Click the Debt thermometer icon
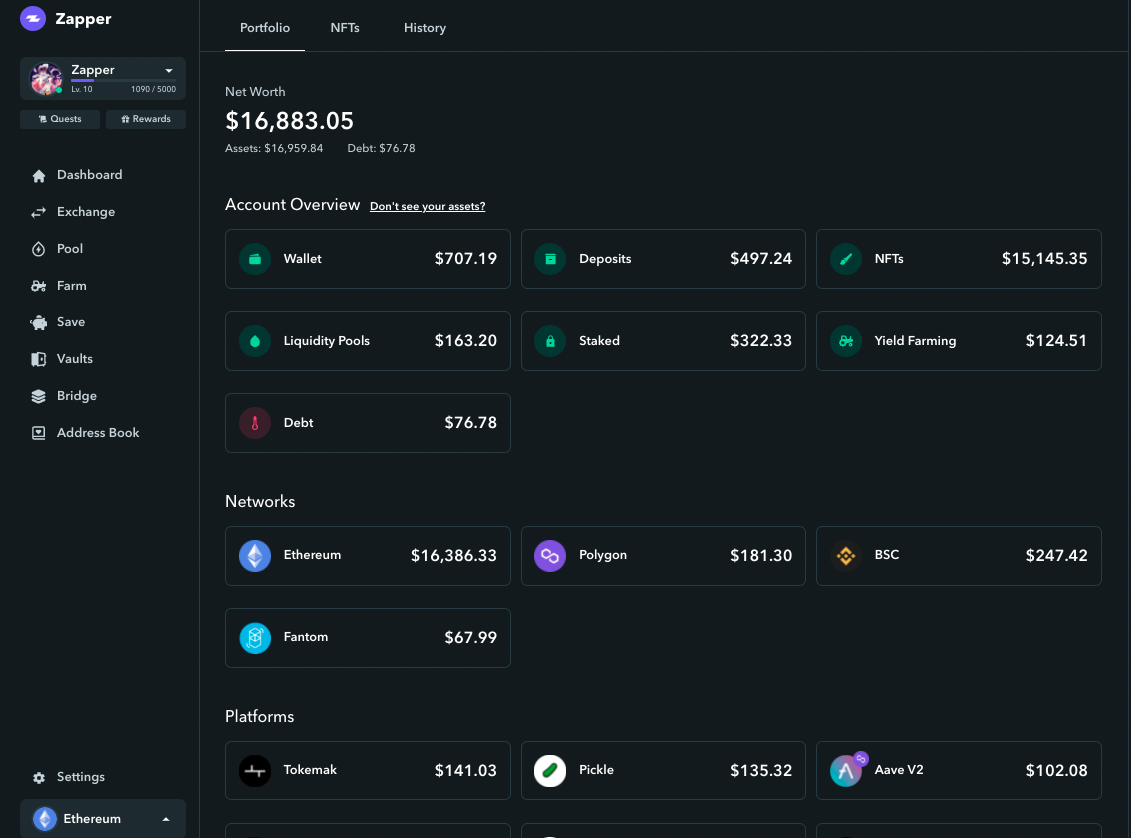This screenshot has width=1131, height=838. [x=255, y=423]
